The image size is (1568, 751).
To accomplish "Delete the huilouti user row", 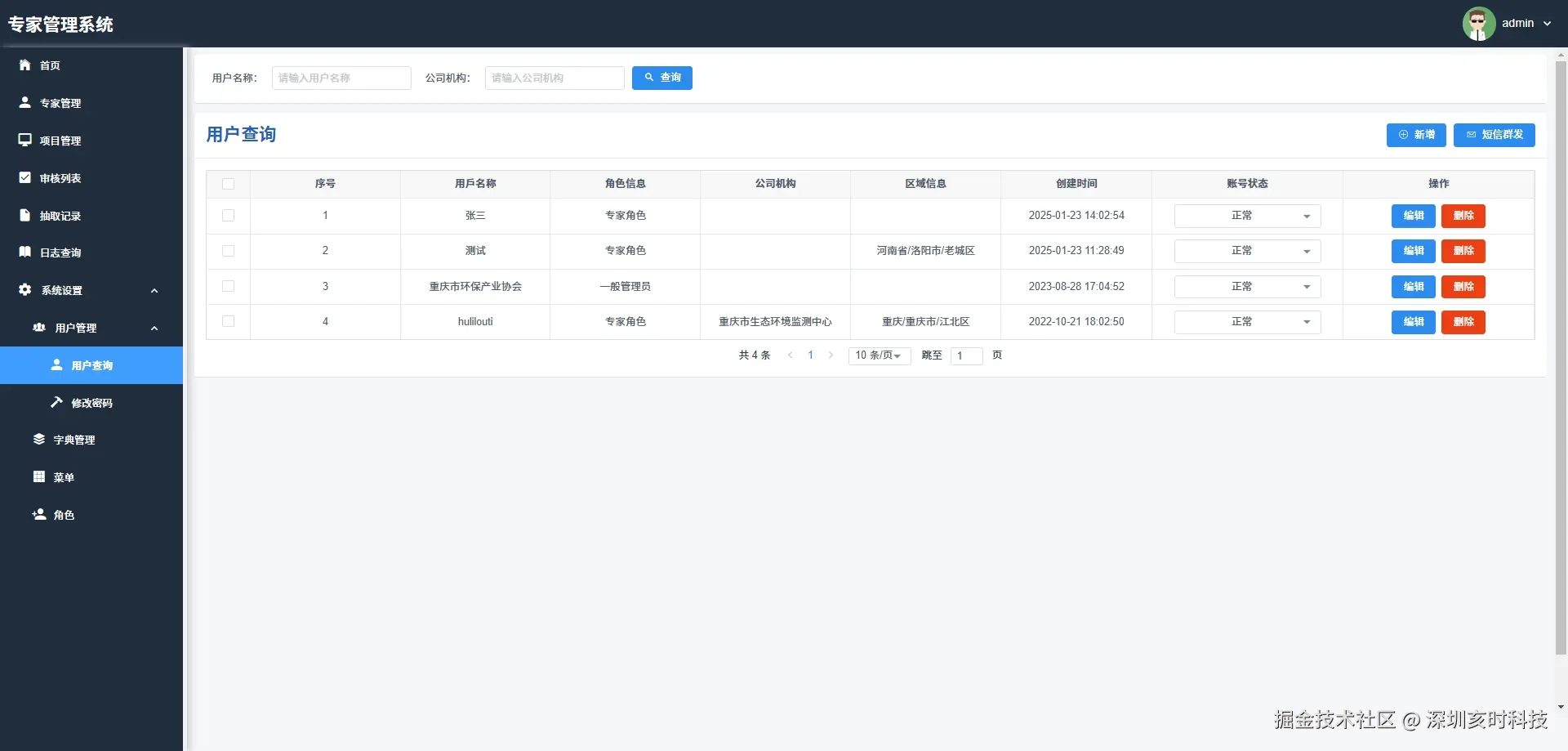I will click(1463, 322).
